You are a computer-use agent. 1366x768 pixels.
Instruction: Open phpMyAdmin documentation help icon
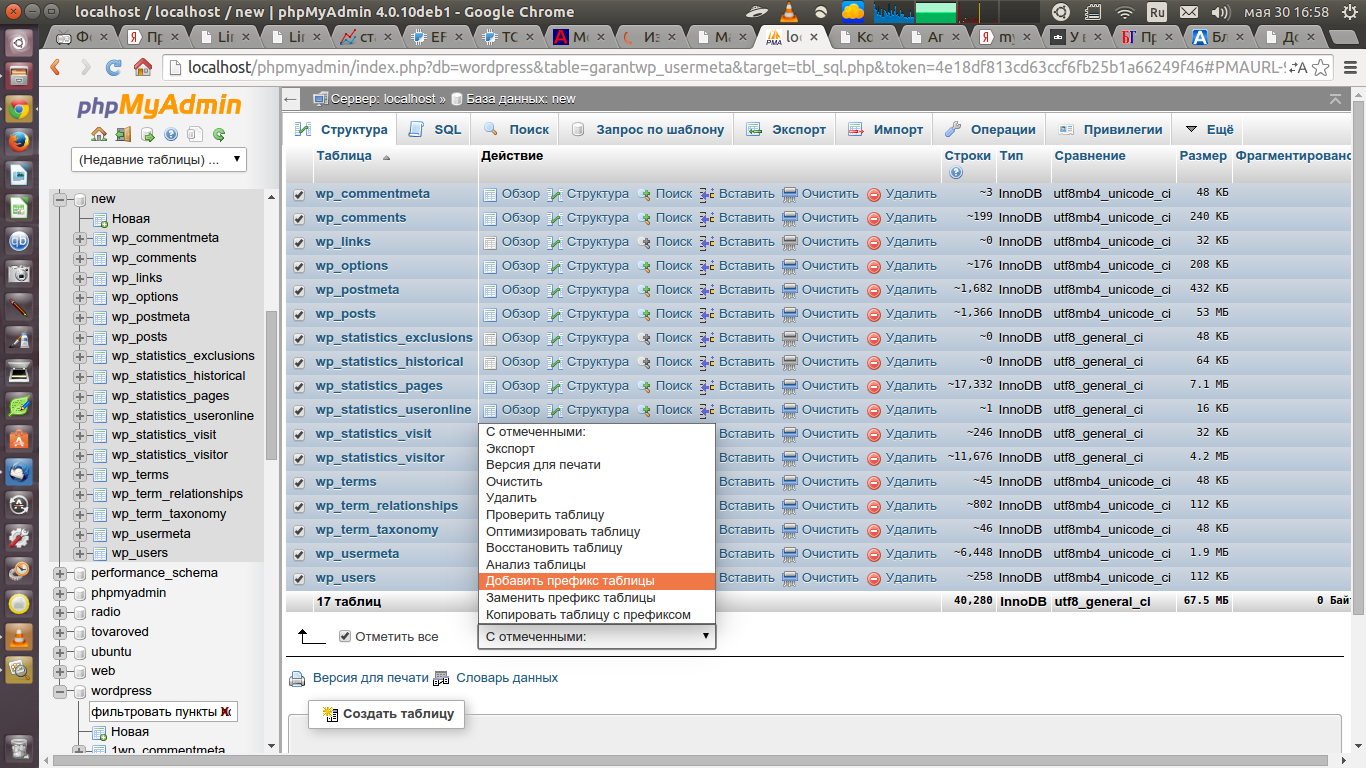[x=171, y=134]
